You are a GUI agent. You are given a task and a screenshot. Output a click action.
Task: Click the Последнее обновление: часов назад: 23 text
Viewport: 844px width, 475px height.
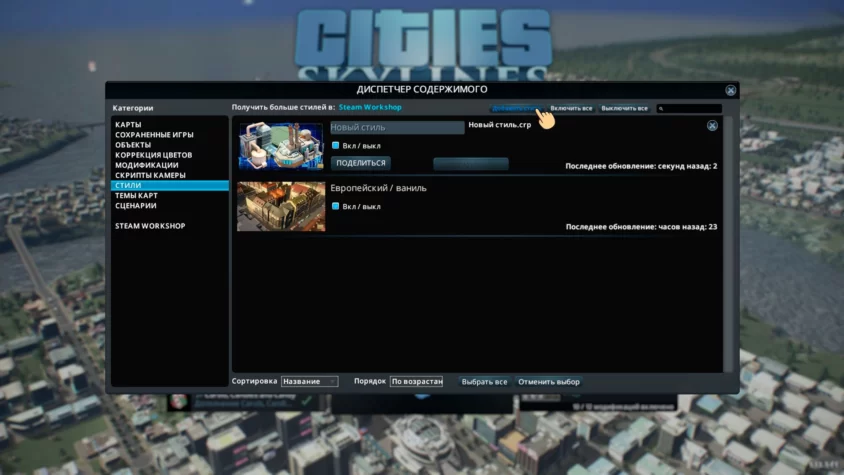641,227
